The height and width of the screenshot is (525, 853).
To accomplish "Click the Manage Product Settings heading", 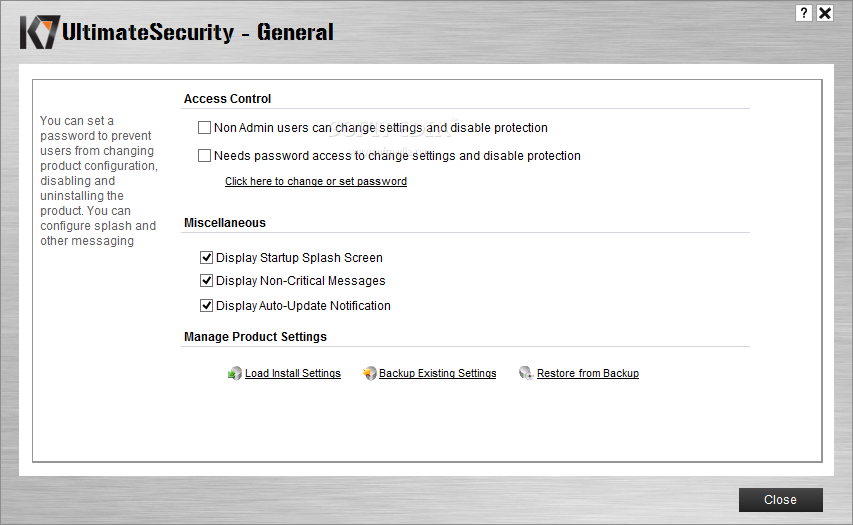I will pyautogui.click(x=255, y=337).
